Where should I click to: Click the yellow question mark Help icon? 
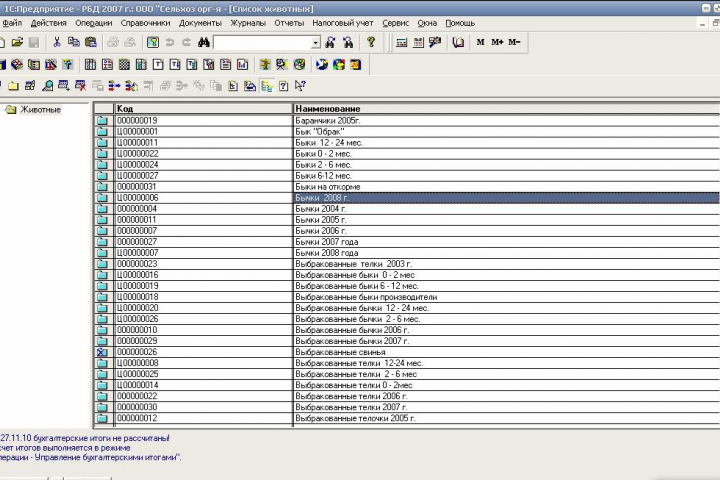pos(371,42)
